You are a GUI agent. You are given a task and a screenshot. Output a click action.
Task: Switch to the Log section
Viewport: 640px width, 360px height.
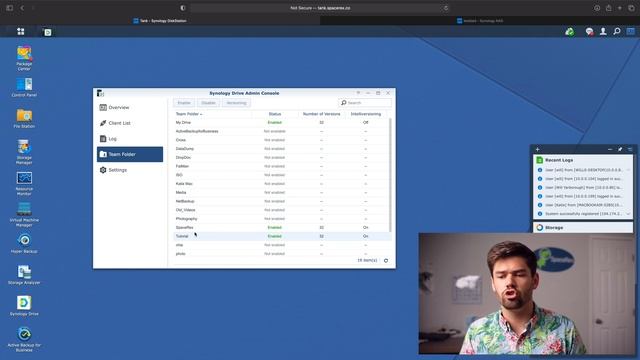pyautogui.click(x=130, y=139)
